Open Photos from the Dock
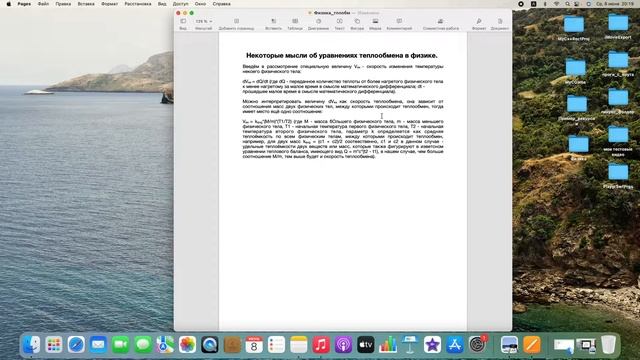The width and height of the screenshot is (640, 360). (188, 345)
